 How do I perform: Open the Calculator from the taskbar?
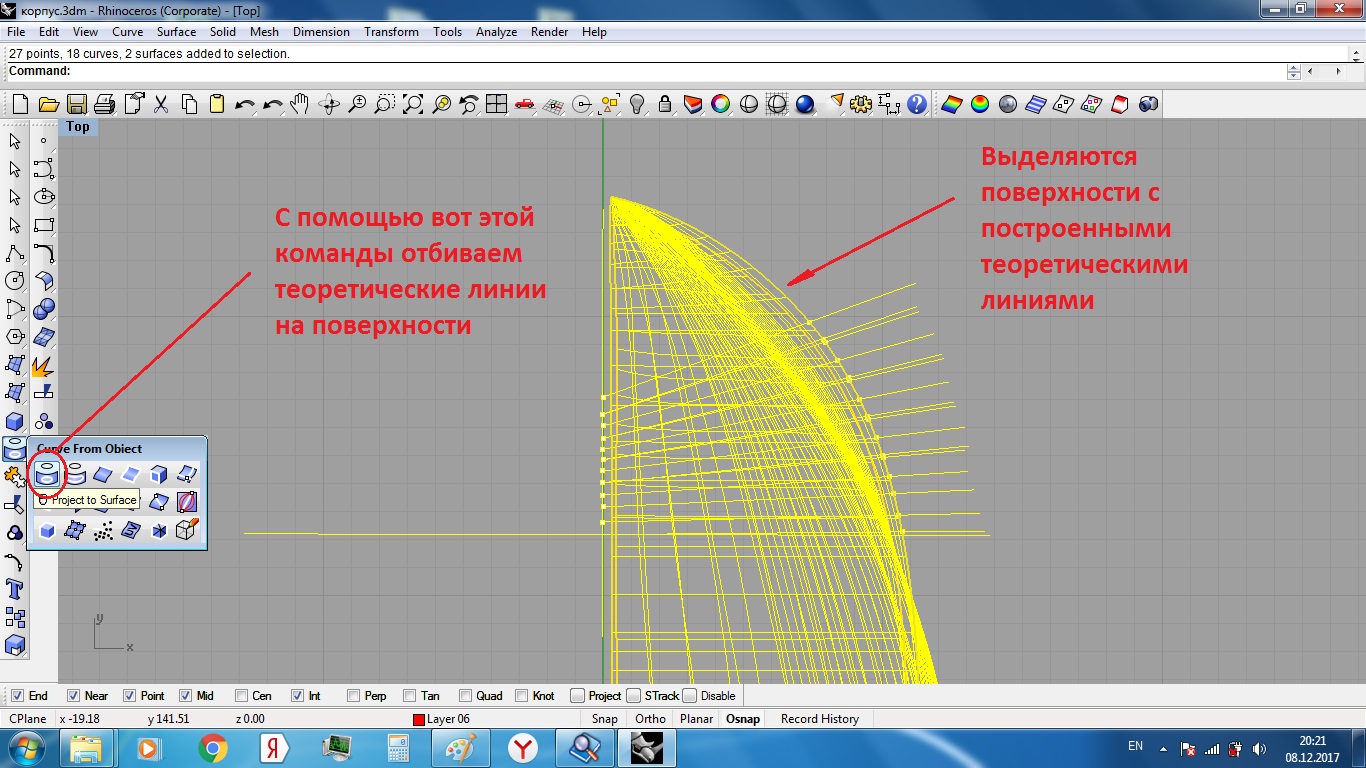[398, 748]
